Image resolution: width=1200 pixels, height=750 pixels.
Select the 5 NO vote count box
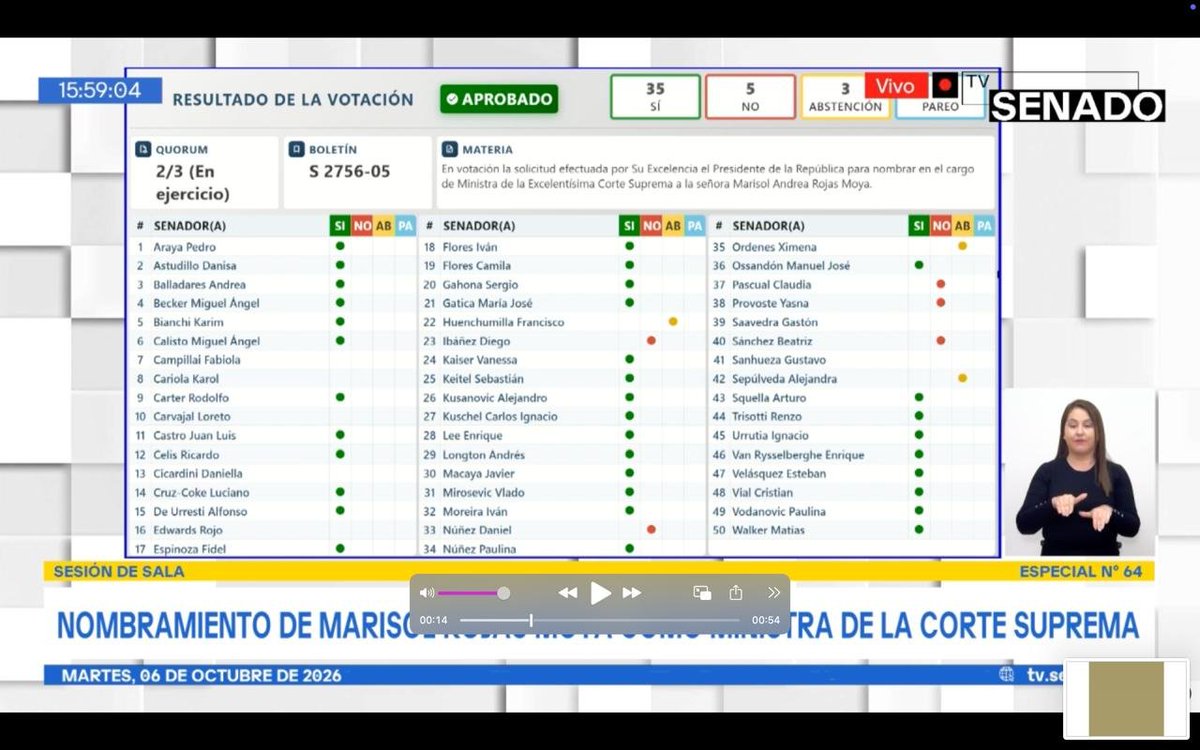pyautogui.click(x=750, y=97)
